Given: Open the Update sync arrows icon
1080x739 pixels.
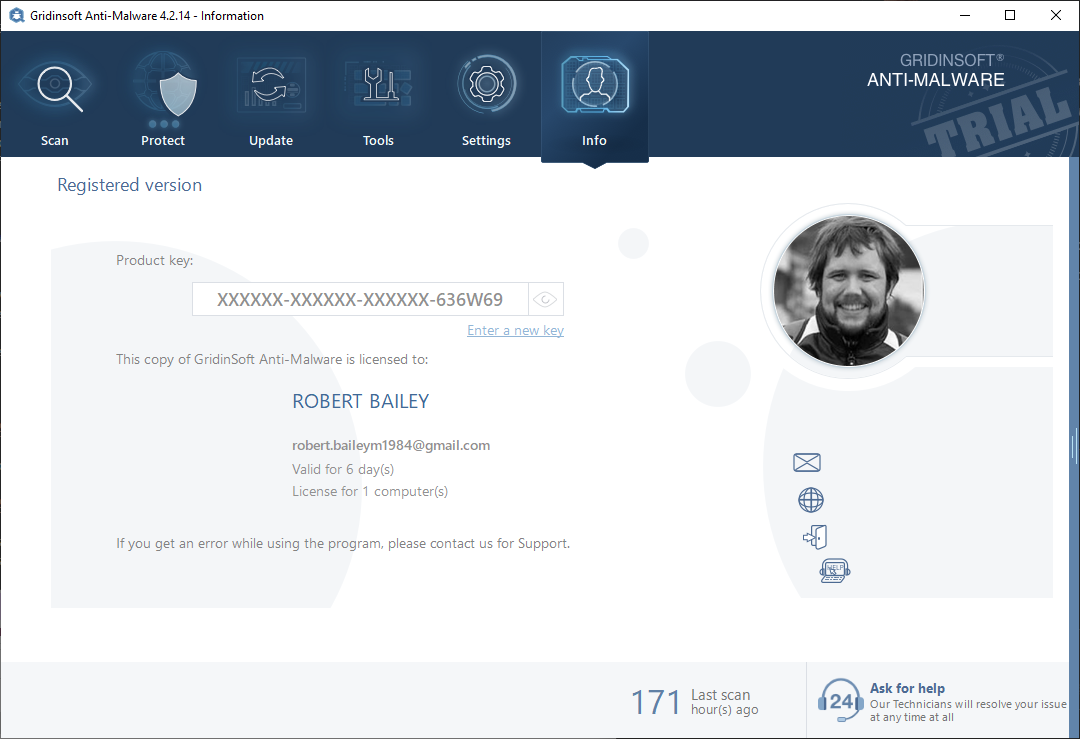Looking at the screenshot, I should tap(270, 86).
